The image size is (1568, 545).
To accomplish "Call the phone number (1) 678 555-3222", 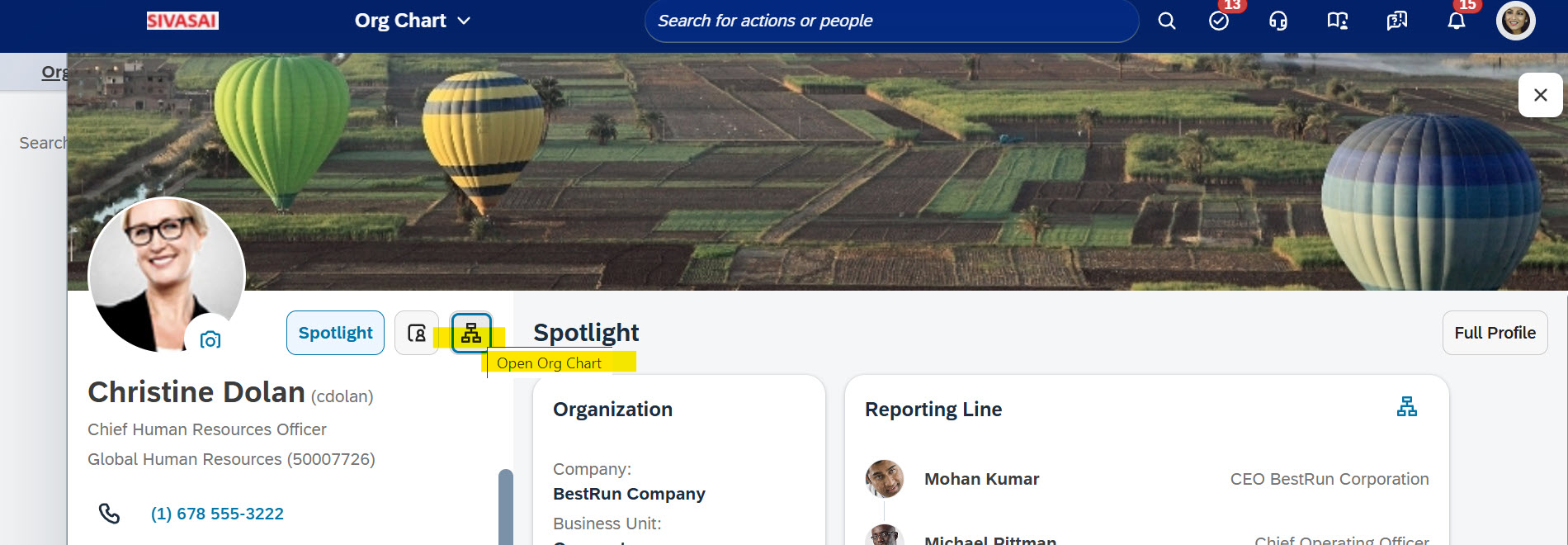I will tap(217, 514).
